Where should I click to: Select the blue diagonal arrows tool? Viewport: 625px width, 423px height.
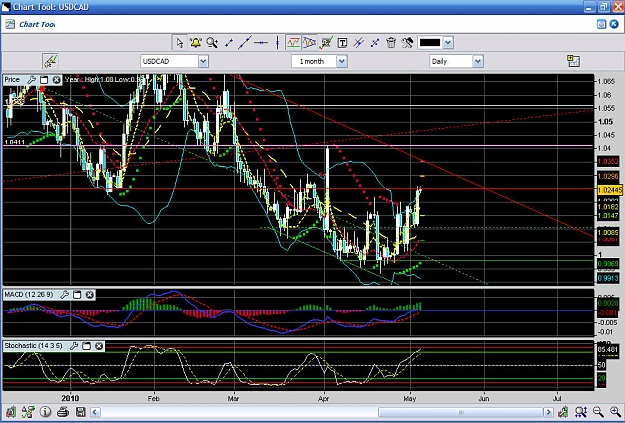pos(375,42)
